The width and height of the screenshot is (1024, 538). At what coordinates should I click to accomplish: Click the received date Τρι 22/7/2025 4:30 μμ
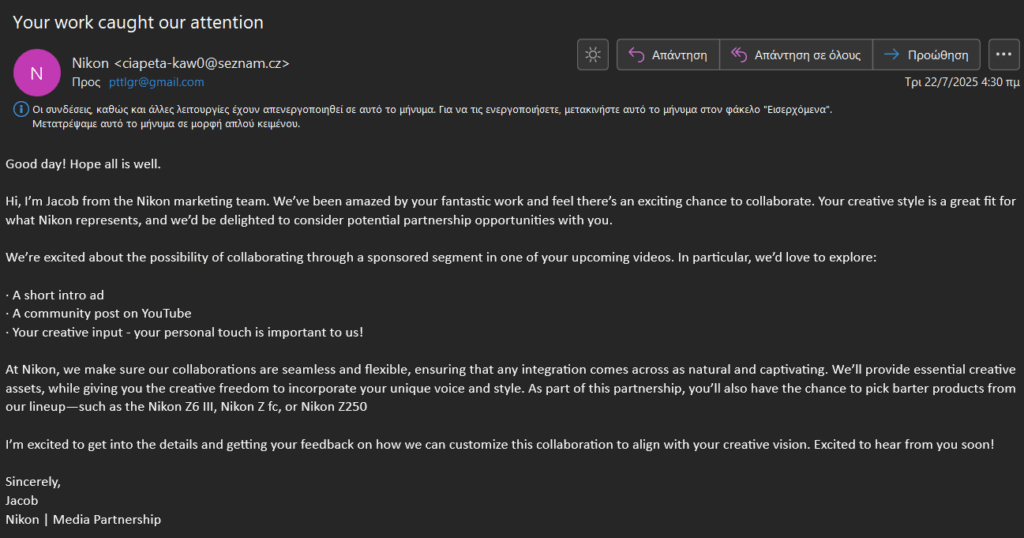click(x=962, y=82)
